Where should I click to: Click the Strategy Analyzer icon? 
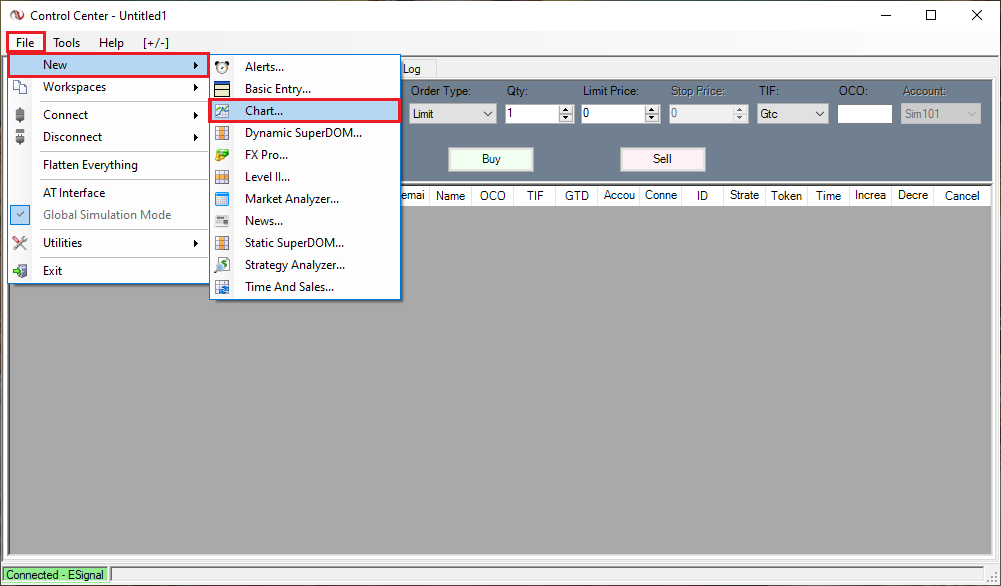point(222,265)
